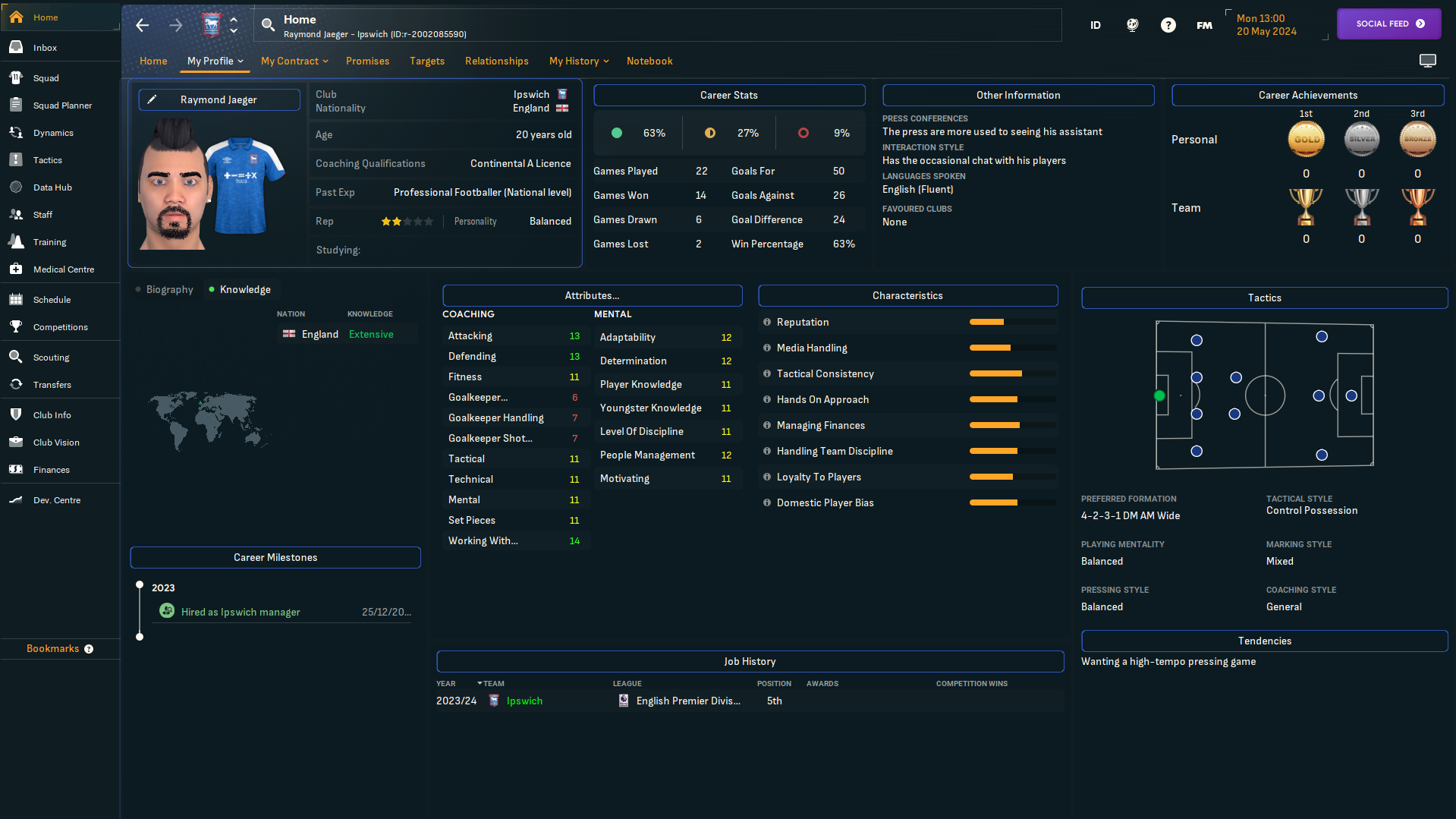Open the Inbox sidebar icon
This screenshot has width=1456, height=819.
16,47
